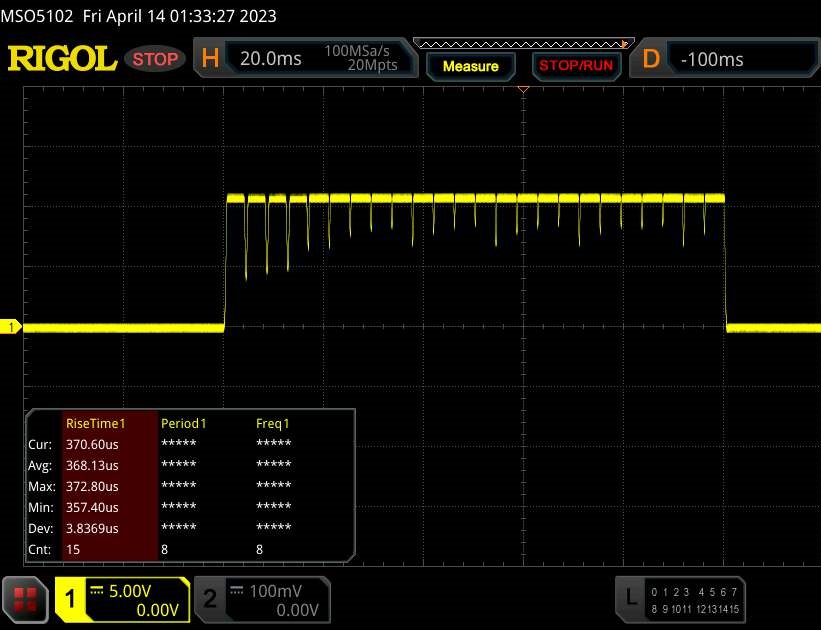Image resolution: width=821 pixels, height=630 pixels.
Task: Tap the orange D delay label
Action: [x=650, y=59]
